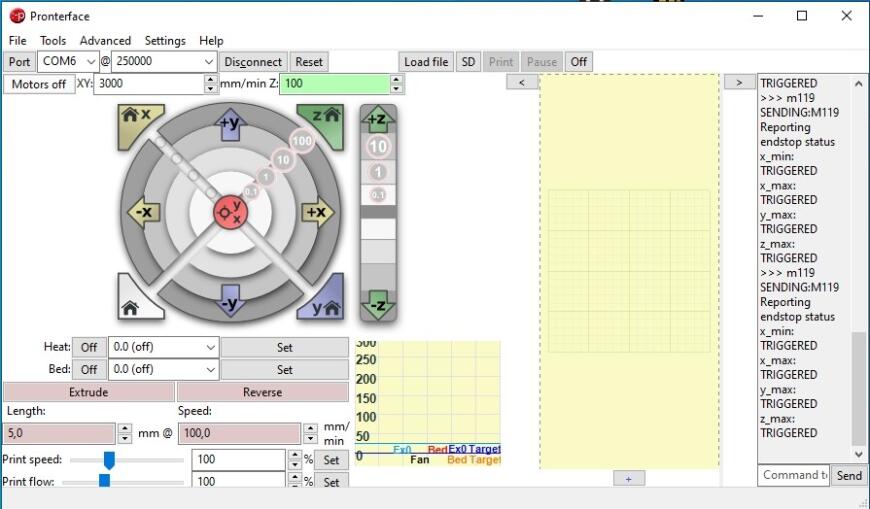Screen dimensions: 870x509
Task: Open the 250000 baud rate dropdown
Action: 209,62
